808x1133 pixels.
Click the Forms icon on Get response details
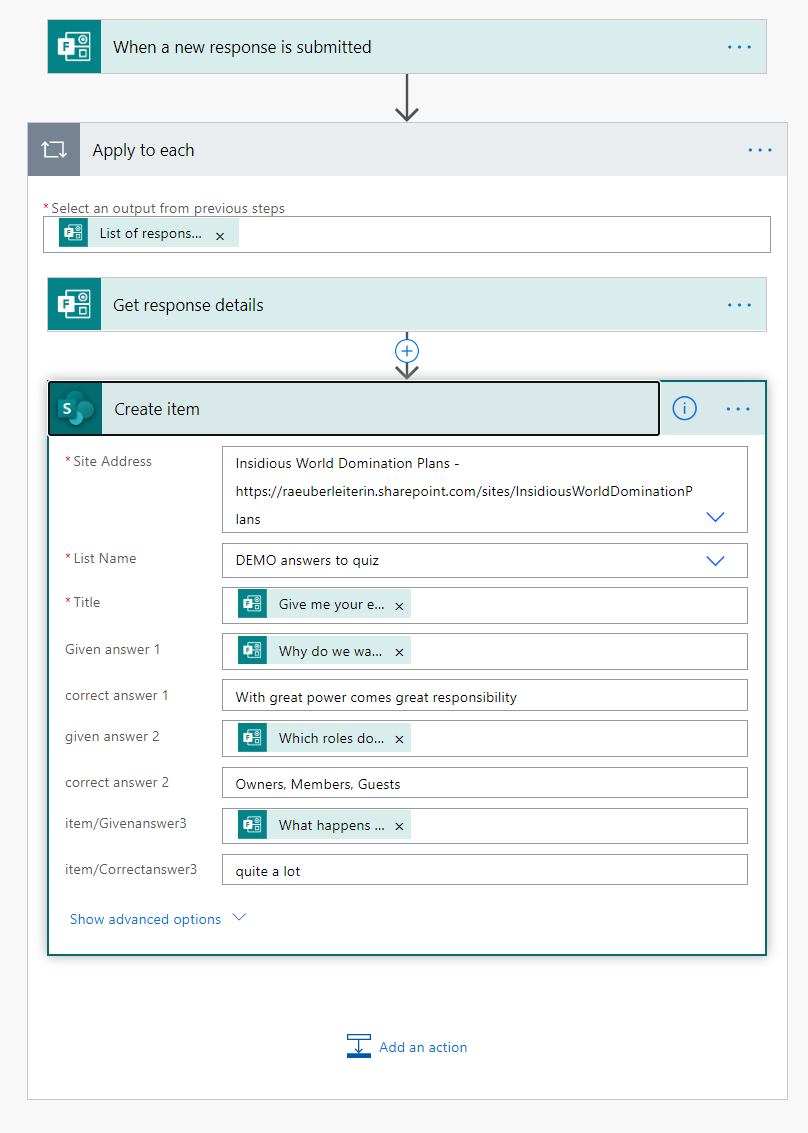tap(74, 304)
